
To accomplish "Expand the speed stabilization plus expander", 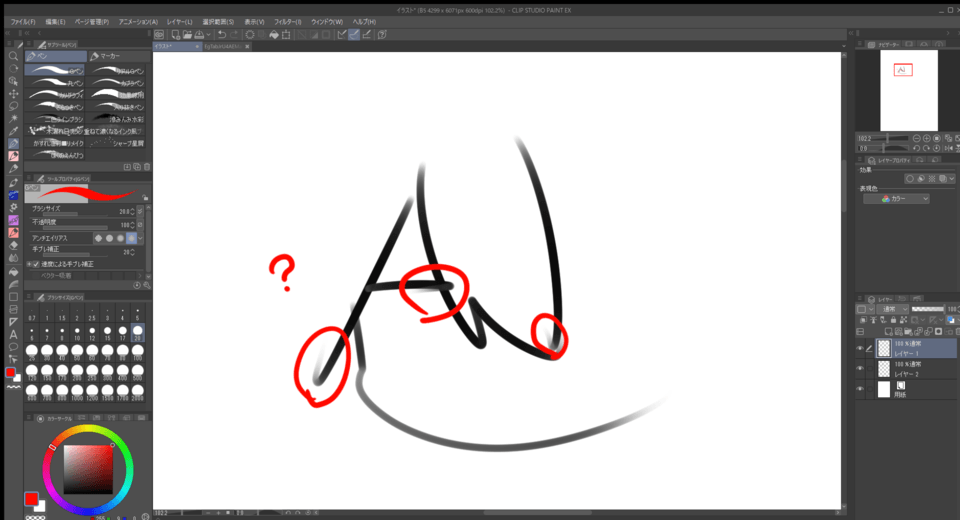I will click(29, 264).
